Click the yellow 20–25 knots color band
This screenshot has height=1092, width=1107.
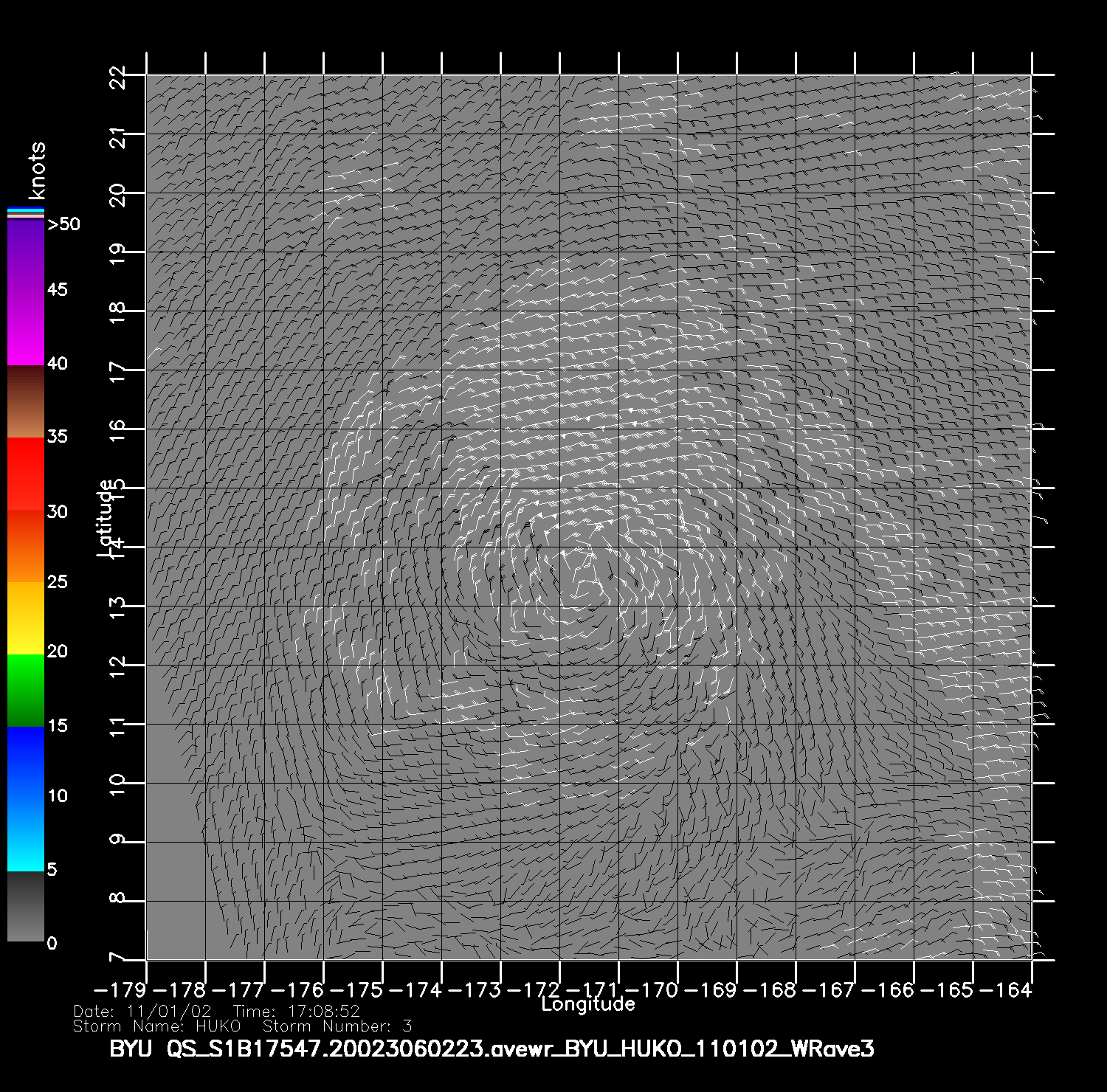(25, 618)
